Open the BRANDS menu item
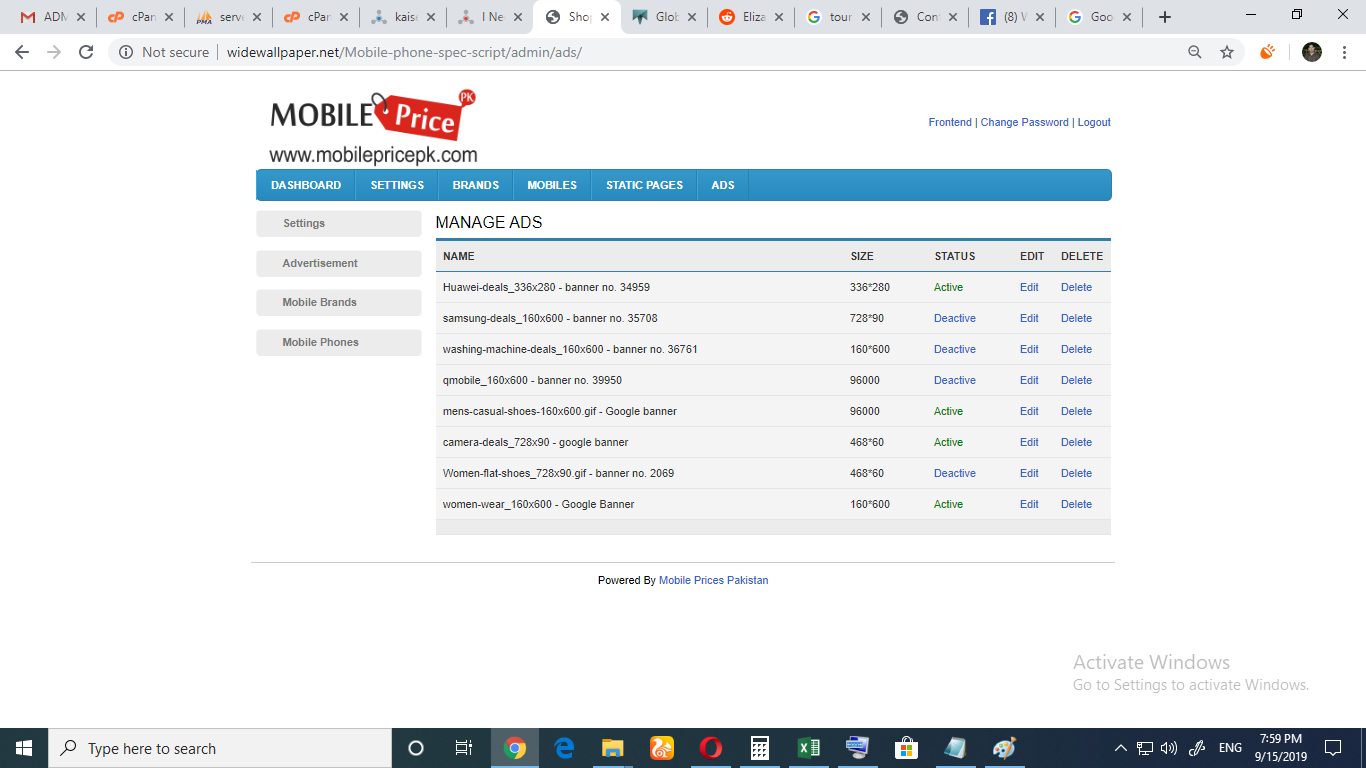 tap(475, 185)
